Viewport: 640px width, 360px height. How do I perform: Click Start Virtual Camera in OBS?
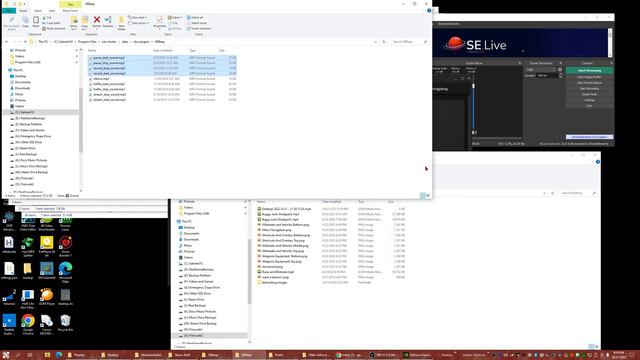589,82
